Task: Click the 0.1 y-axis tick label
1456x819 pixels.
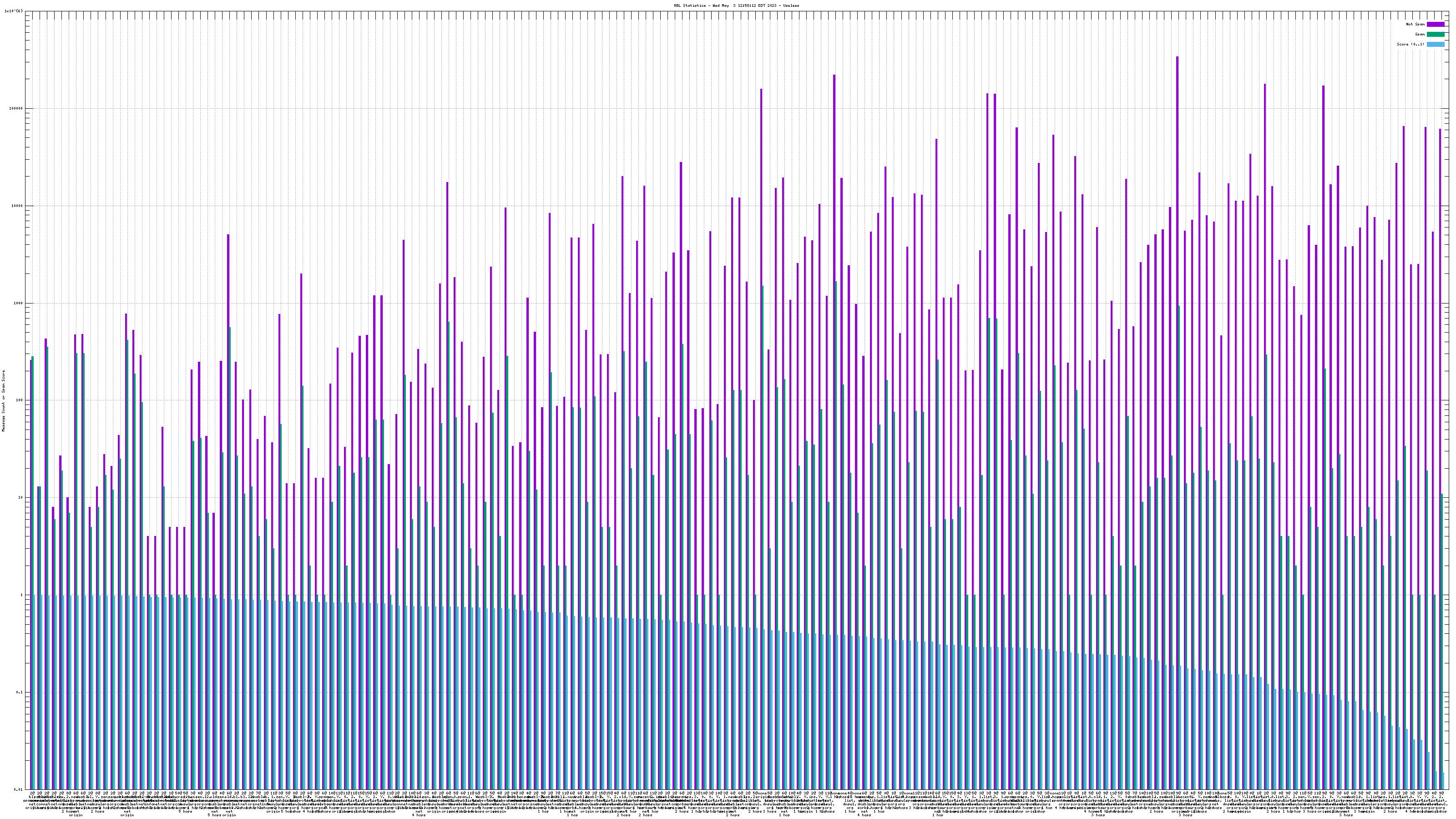Action: pyautogui.click(x=20, y=693)
